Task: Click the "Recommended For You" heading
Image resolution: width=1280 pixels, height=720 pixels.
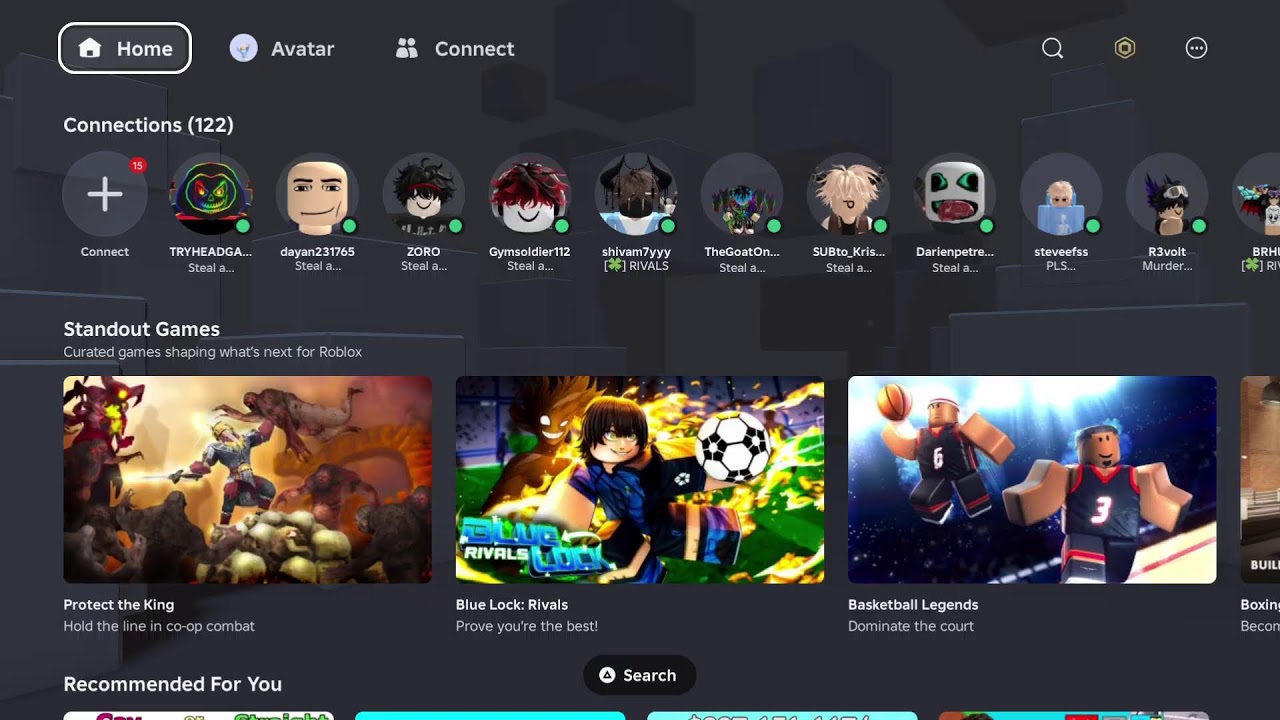Action: point(172,684)
